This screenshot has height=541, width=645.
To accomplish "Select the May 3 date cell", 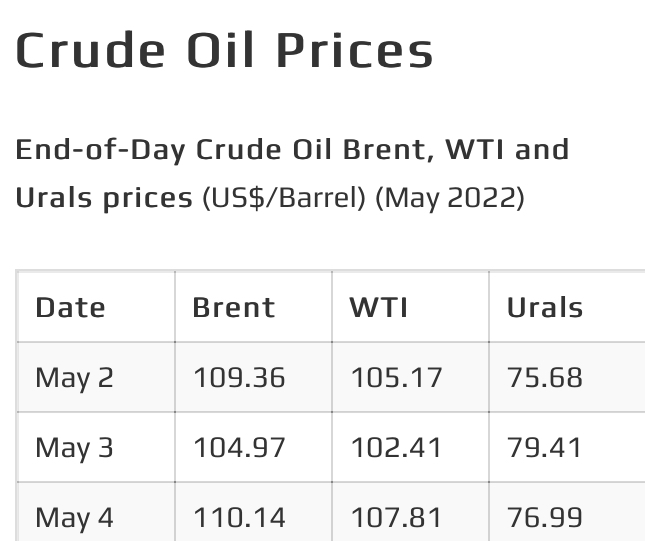I will tap(74, 448).
